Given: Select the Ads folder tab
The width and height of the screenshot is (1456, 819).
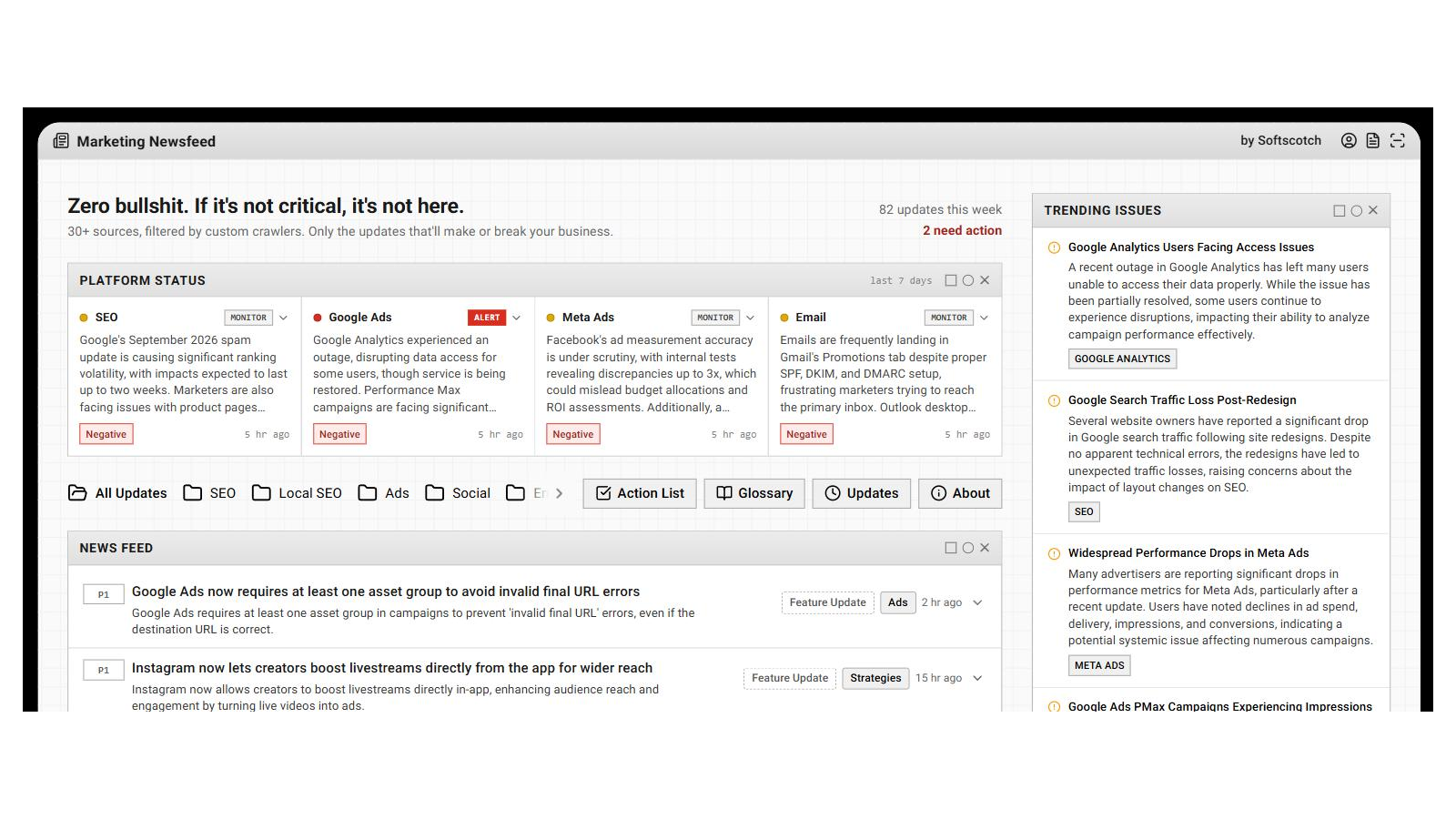Looking at the screenshot, I should coord(383,493).
